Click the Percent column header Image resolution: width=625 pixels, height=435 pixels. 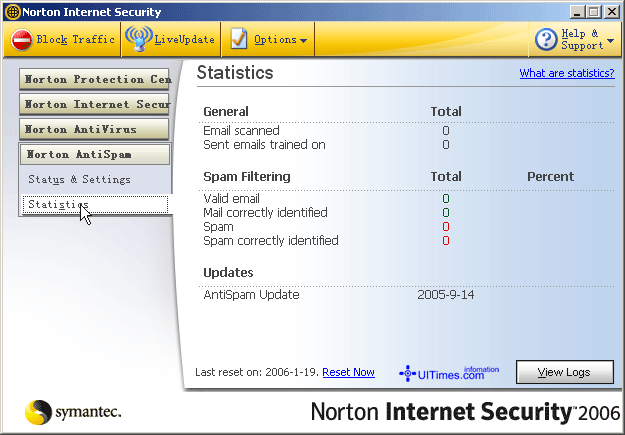click(x=550, y=177)
